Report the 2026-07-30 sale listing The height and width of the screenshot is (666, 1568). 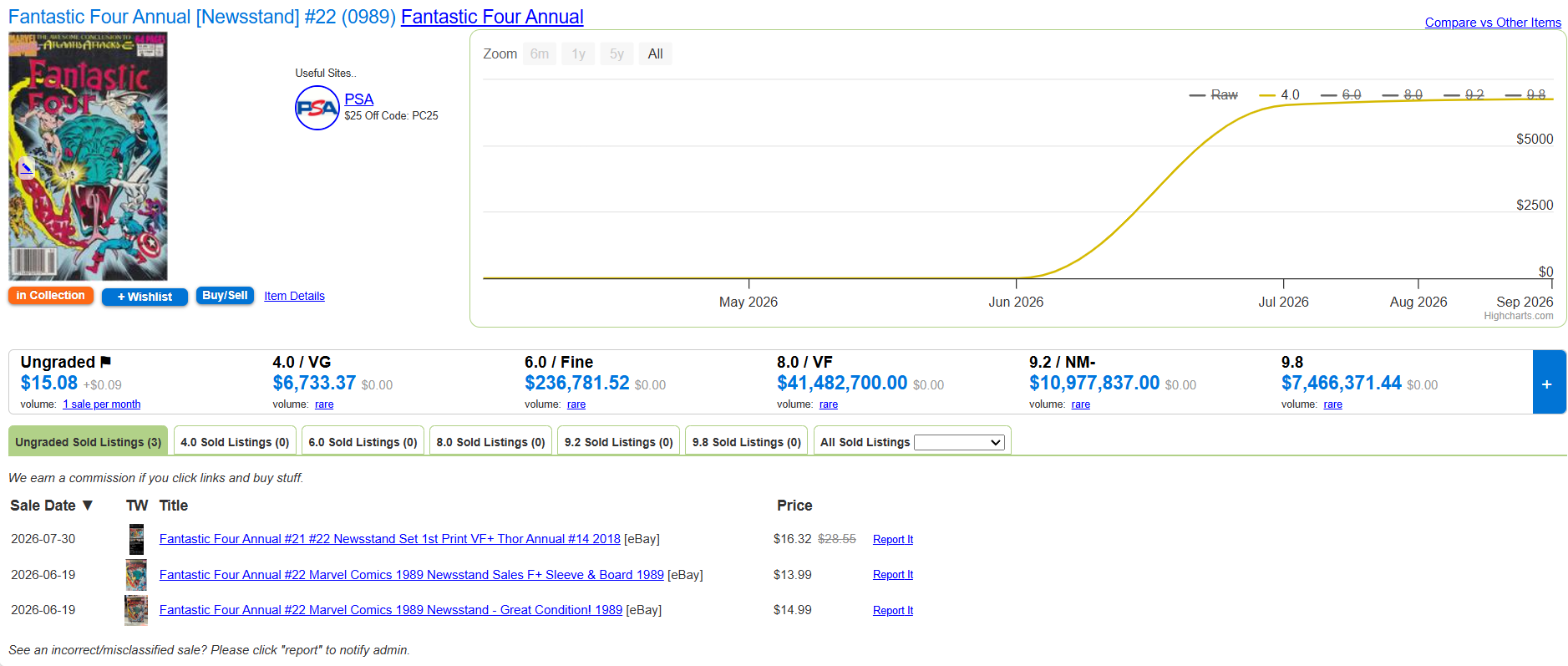(x=893, y=540)
